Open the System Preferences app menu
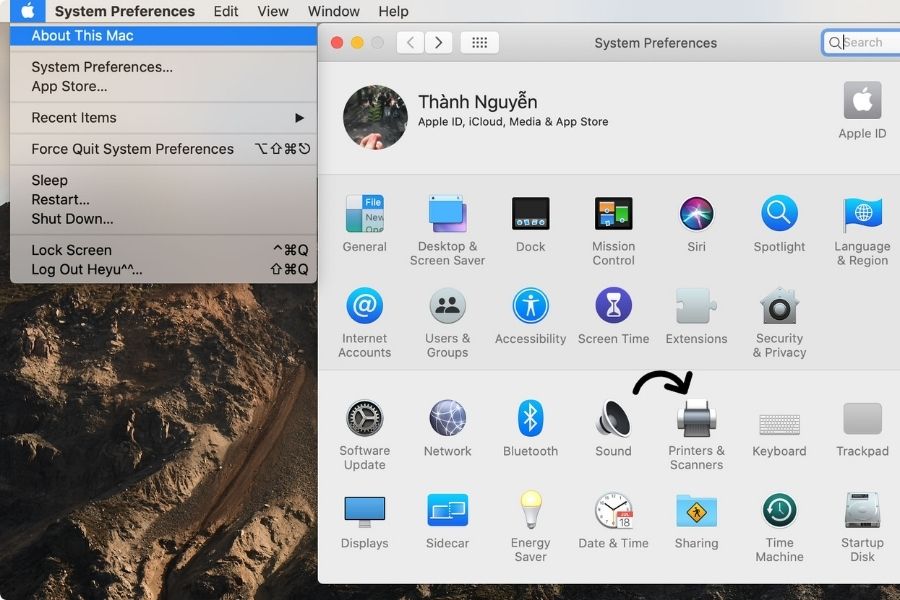900x600 pixels. pos(125,11)
